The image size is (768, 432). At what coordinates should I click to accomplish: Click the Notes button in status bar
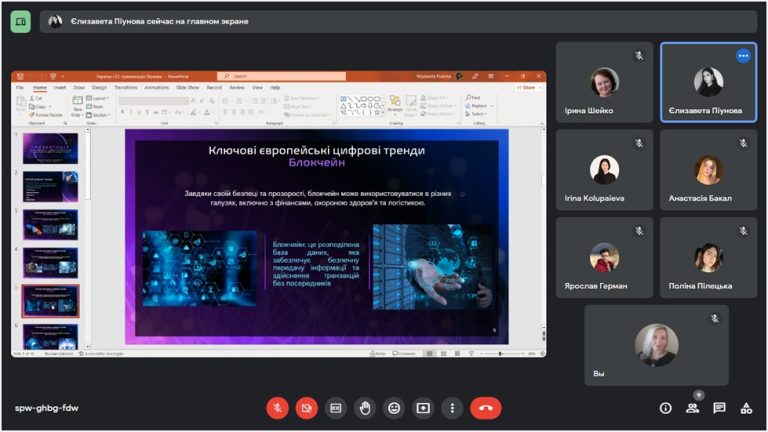coord(378,354)
